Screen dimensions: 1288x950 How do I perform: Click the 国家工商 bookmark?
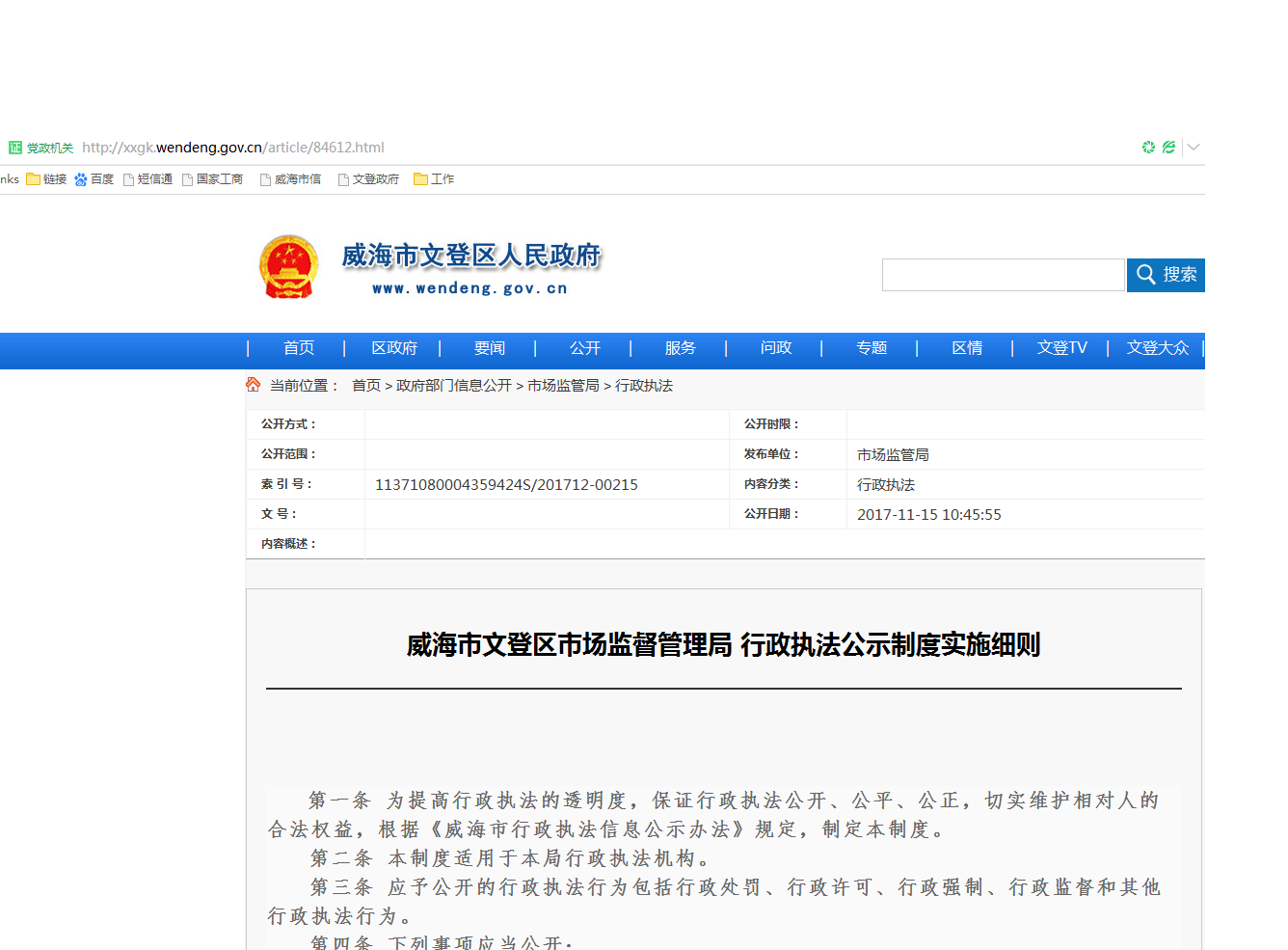[213, 179]
